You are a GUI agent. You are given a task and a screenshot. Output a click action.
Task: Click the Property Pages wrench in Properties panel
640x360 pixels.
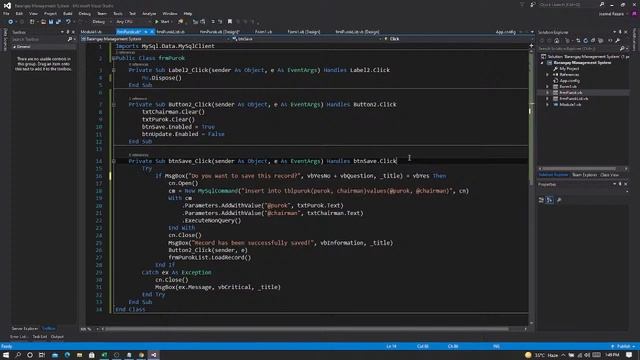pyautogui.click(x=559, y=200)
